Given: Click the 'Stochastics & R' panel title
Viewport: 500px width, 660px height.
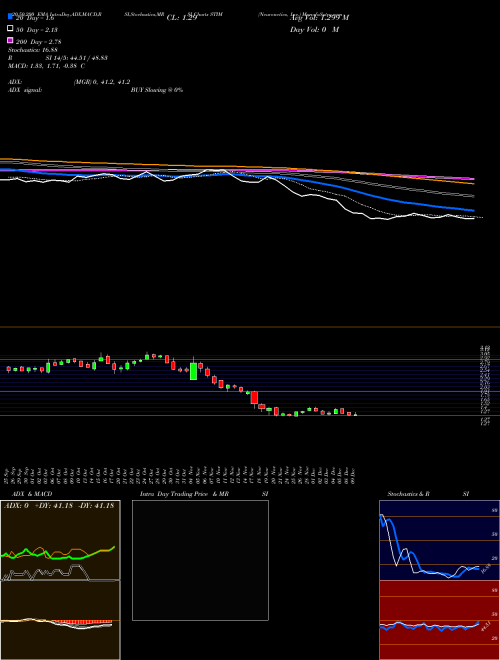Looking at the screenshot, I should click(x=409, y=494).
